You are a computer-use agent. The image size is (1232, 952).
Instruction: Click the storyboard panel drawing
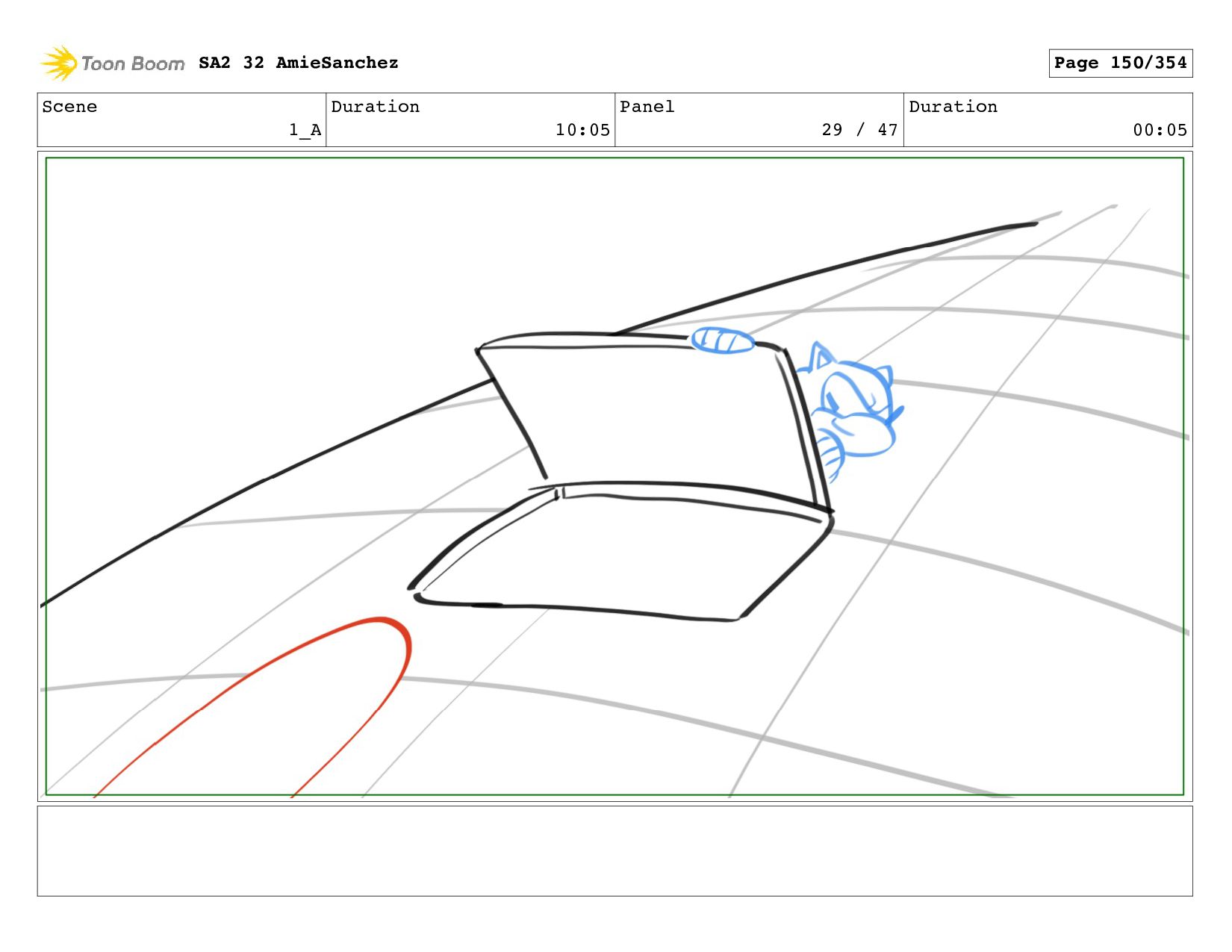click(615, 476)
